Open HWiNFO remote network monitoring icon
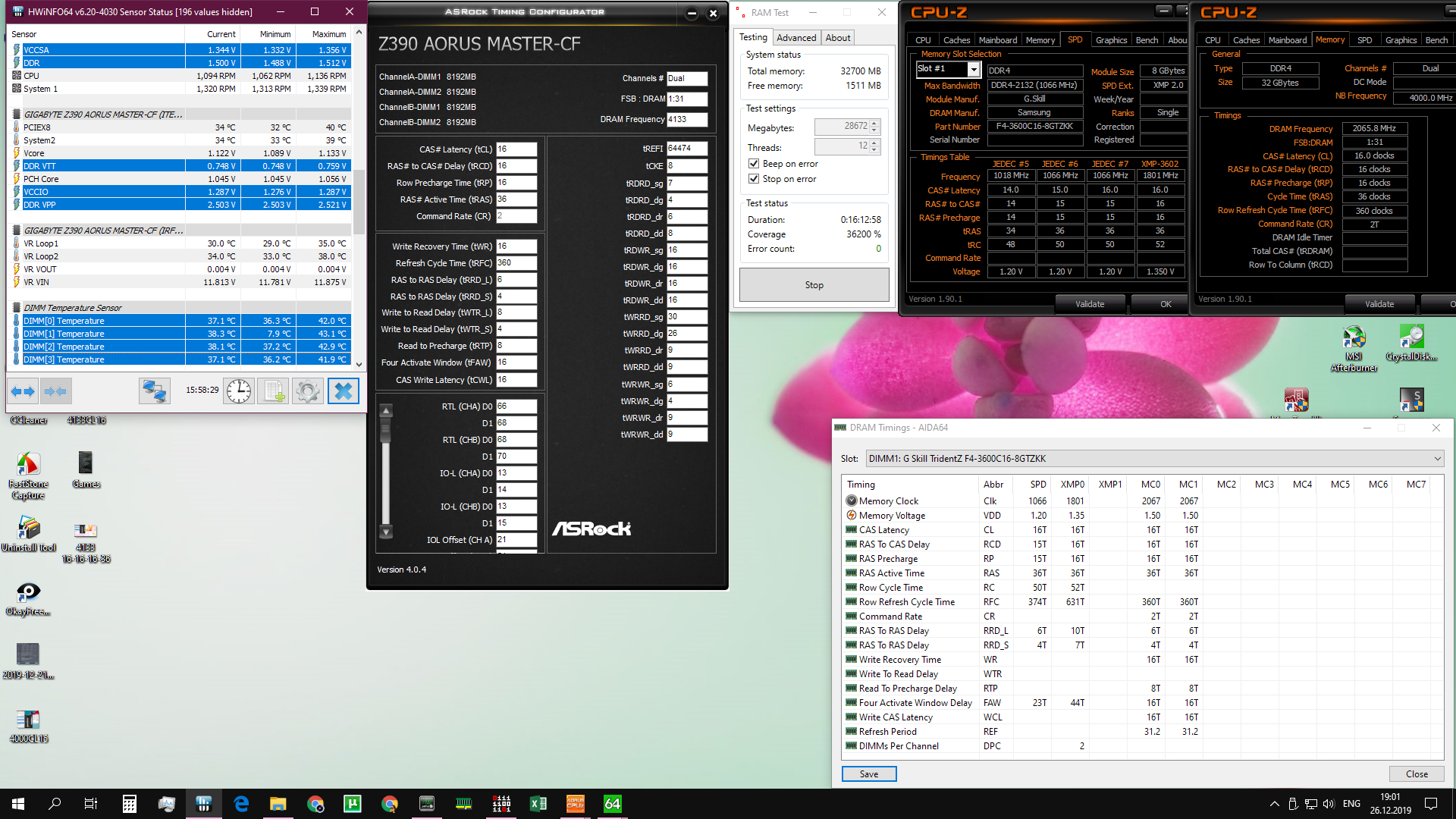The height and width of the screenshot is (819, 1456). click(x=154, y=391)
